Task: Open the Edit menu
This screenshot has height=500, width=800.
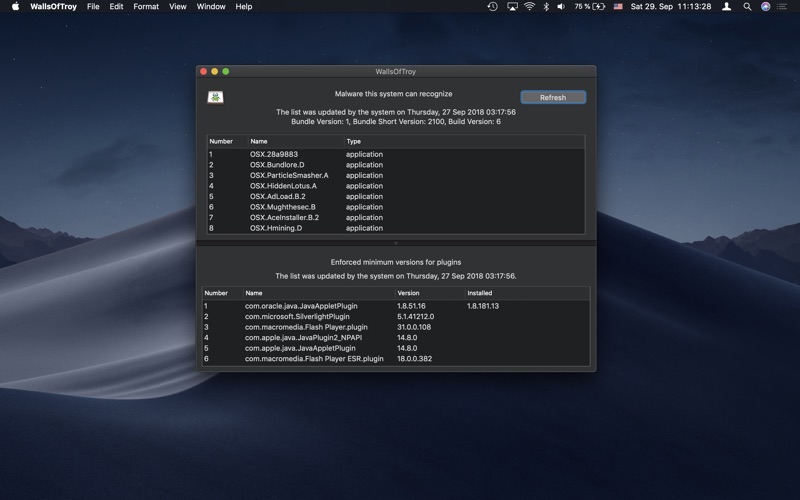Action: pyautogui.click(x=116, y=7)
